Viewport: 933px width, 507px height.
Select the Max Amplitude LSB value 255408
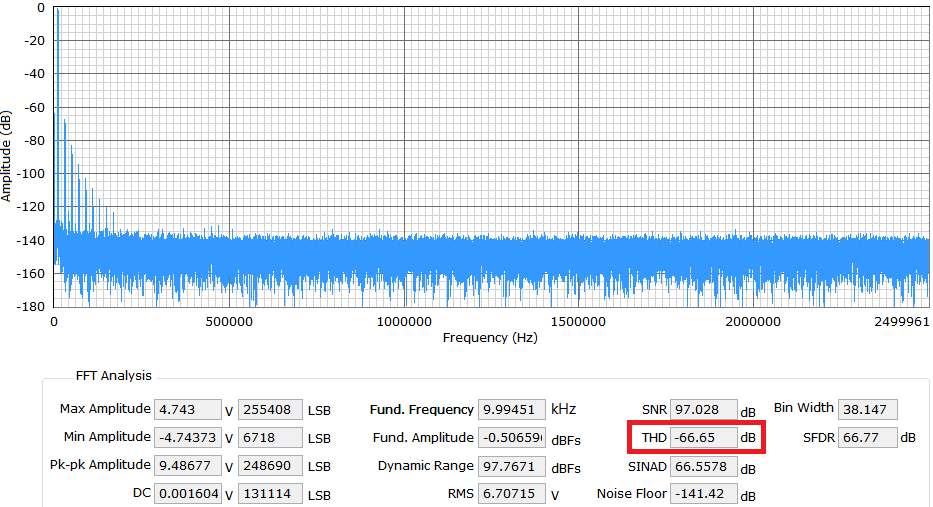[x=271, y=409]
